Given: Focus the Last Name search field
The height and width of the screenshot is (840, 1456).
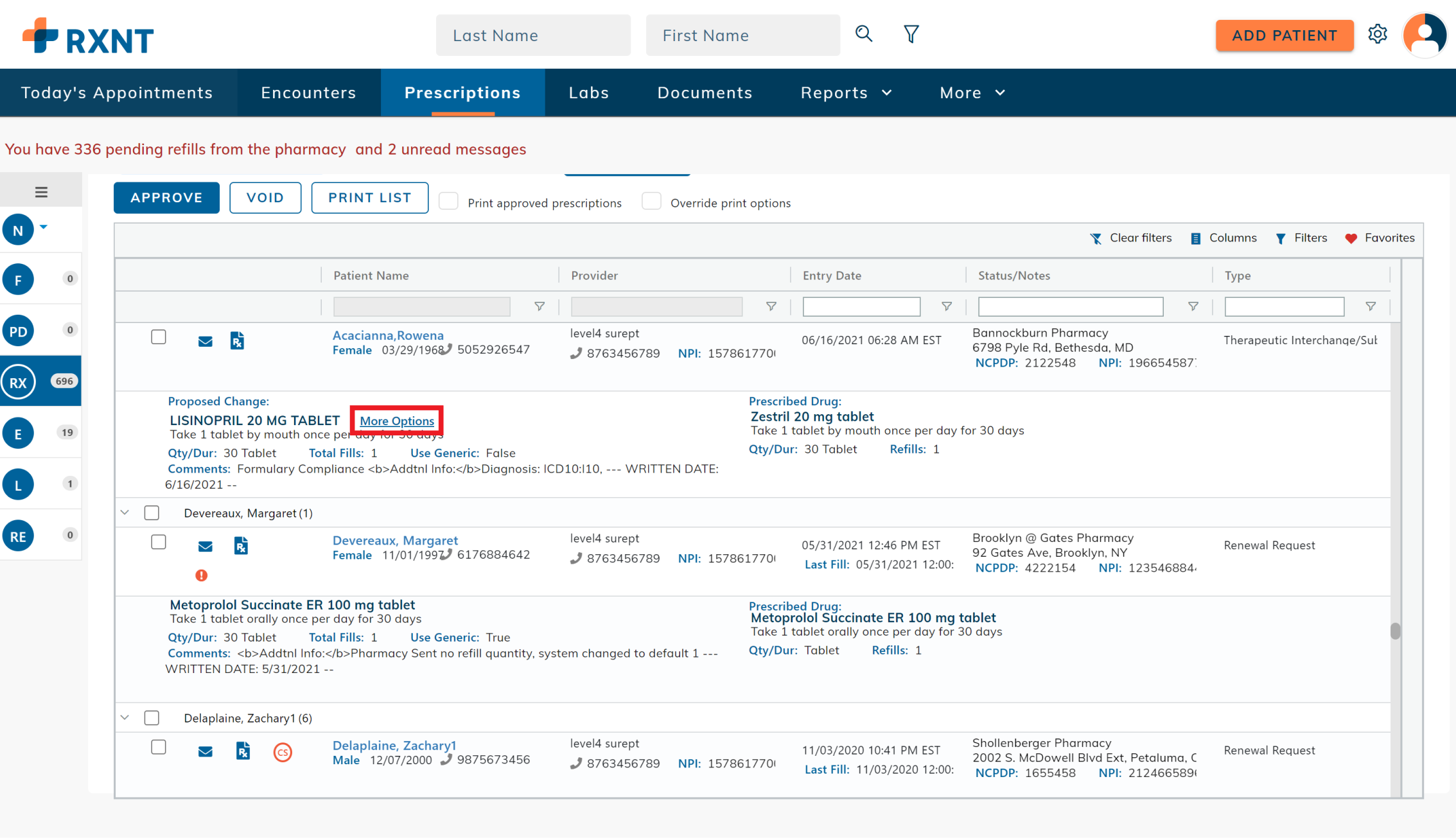Looking at the screenshot, I should pos(533,35).
